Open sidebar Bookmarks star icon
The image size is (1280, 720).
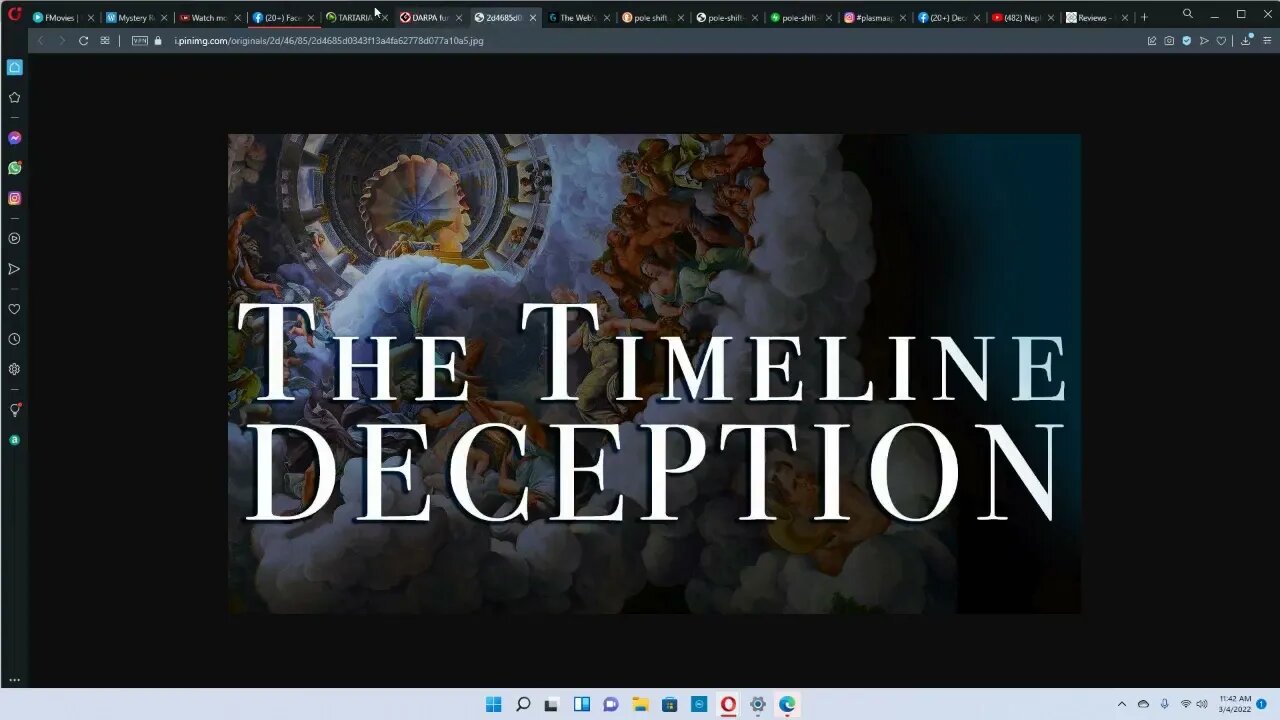14,97
